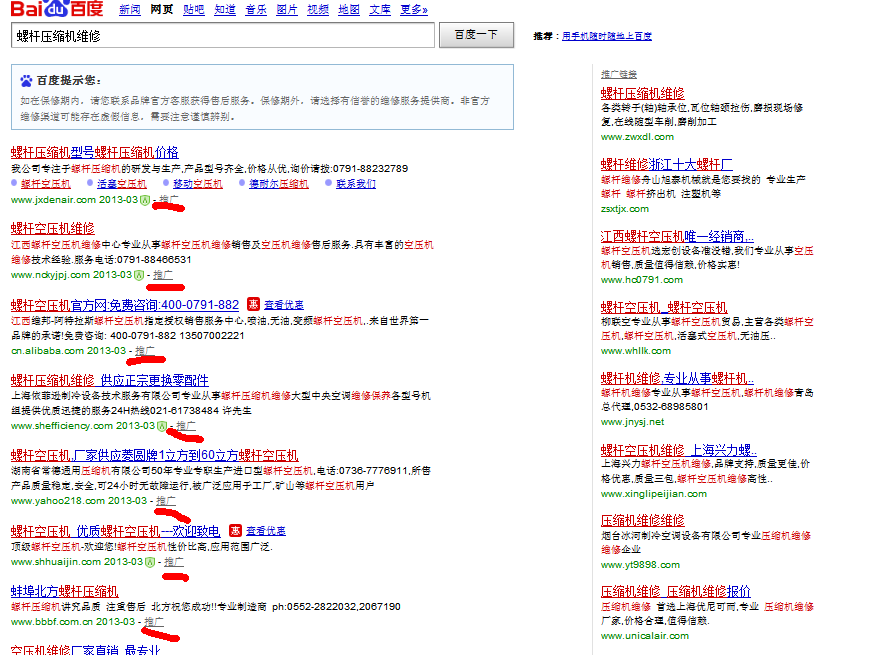Open the 德耐尔压缩机 sublink
This screenshot has width=880, height=655.
(x=278, y=184)
